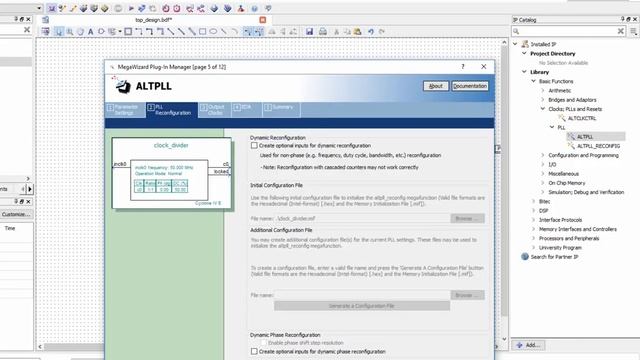Enable optional inputs for dynamic reconfiguration
Image resolution: width=640 pixels, height=360 pixels.
click(254, 146)
